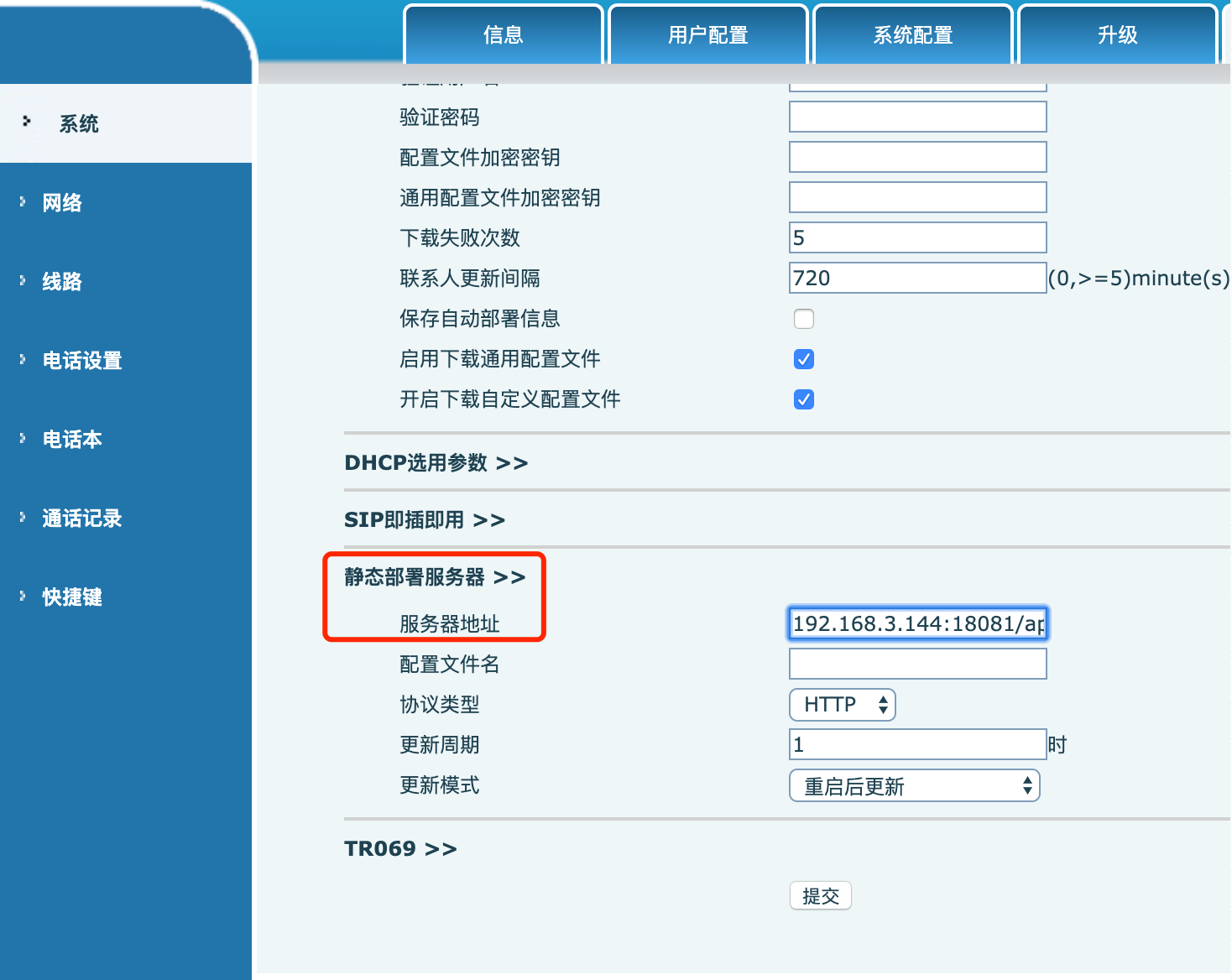Open the 信息 tab

tap(504, 34)
